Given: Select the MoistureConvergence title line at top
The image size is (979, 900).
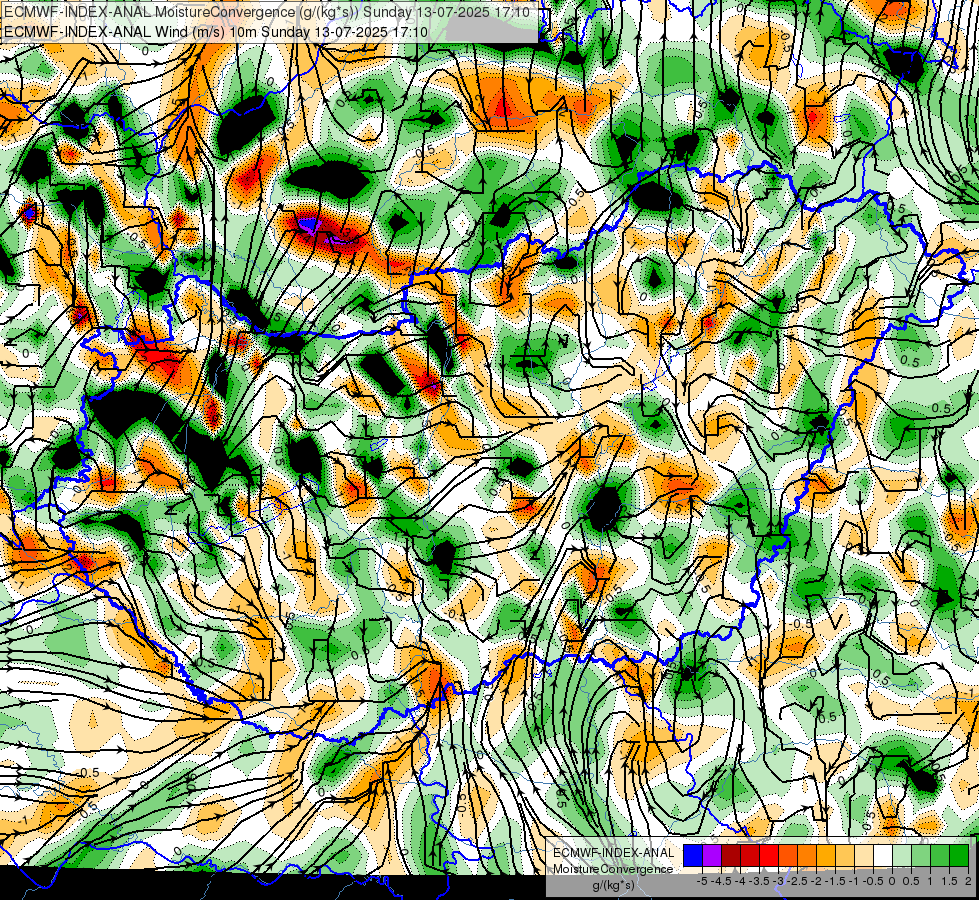Looking at the screenshot, I should 267,12.
